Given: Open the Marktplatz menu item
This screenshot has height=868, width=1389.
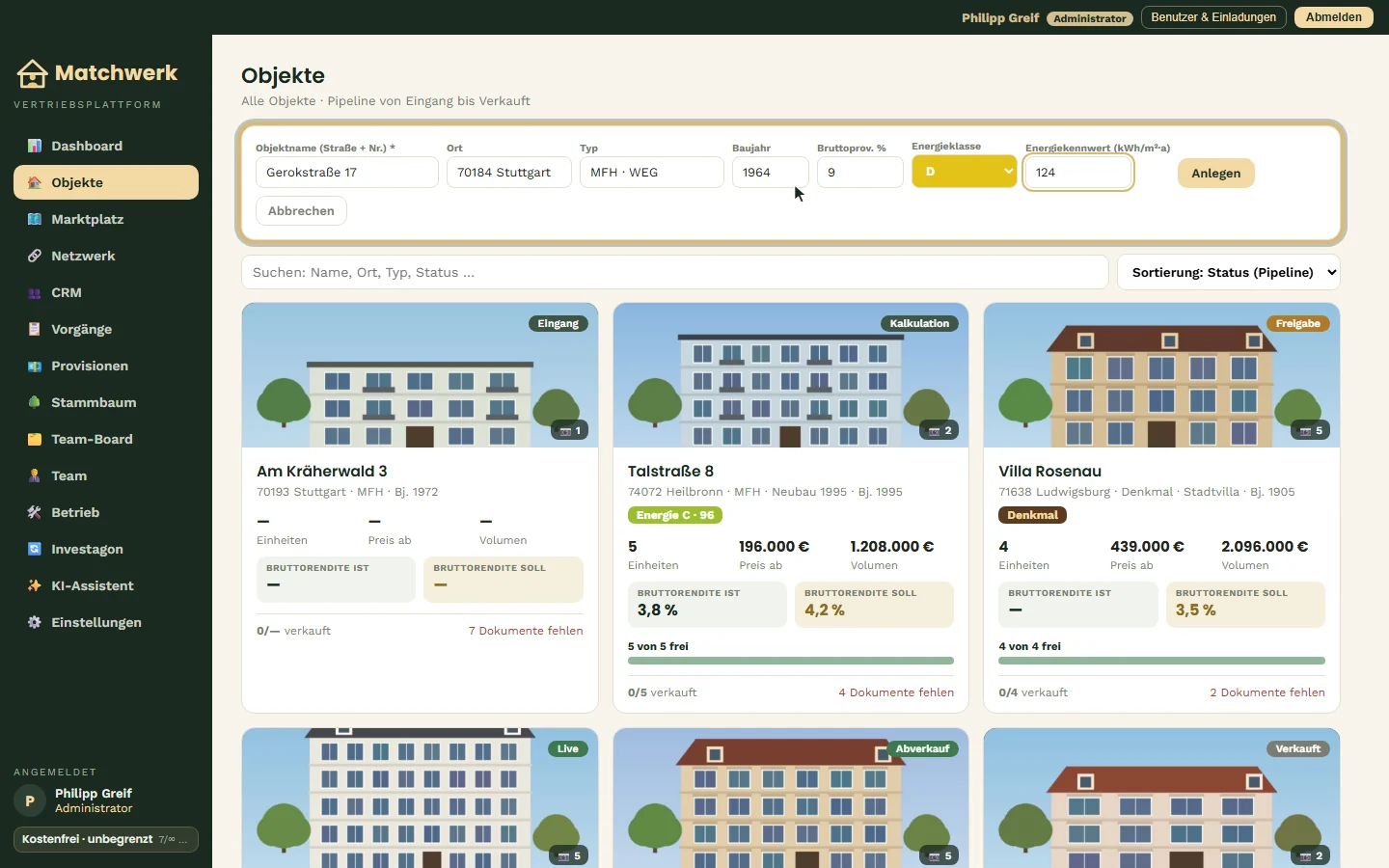Looking at the screenshot, I should 106,219.
